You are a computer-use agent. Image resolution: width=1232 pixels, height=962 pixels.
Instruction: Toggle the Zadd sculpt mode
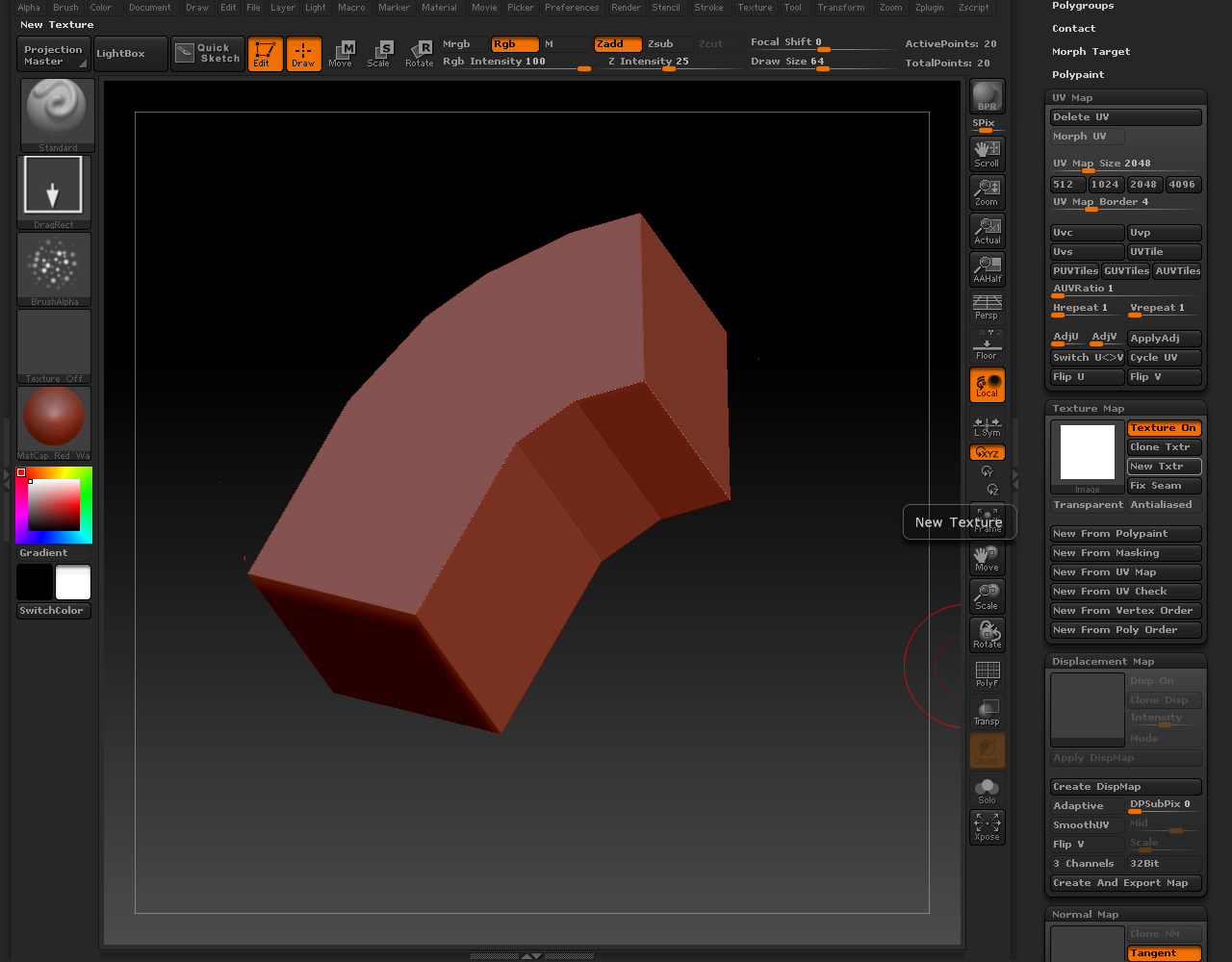(x=617, y=44)
